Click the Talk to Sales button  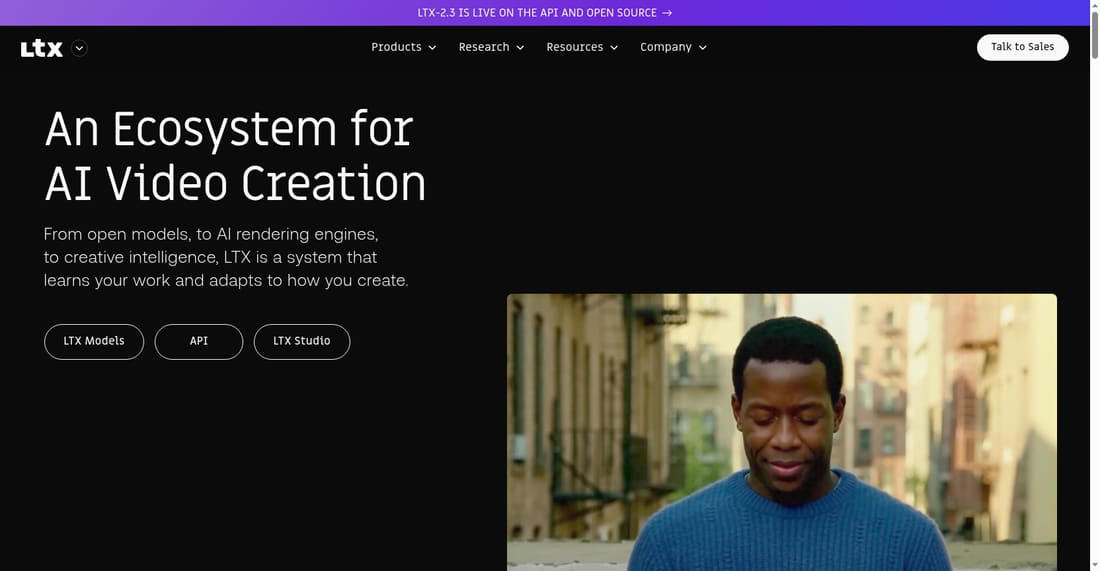(1022, 47)
